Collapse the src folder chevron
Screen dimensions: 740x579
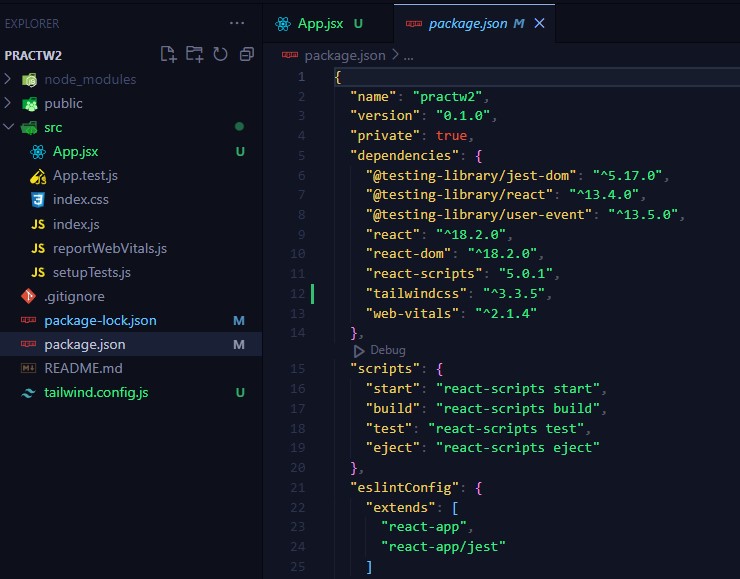[8, 126]
